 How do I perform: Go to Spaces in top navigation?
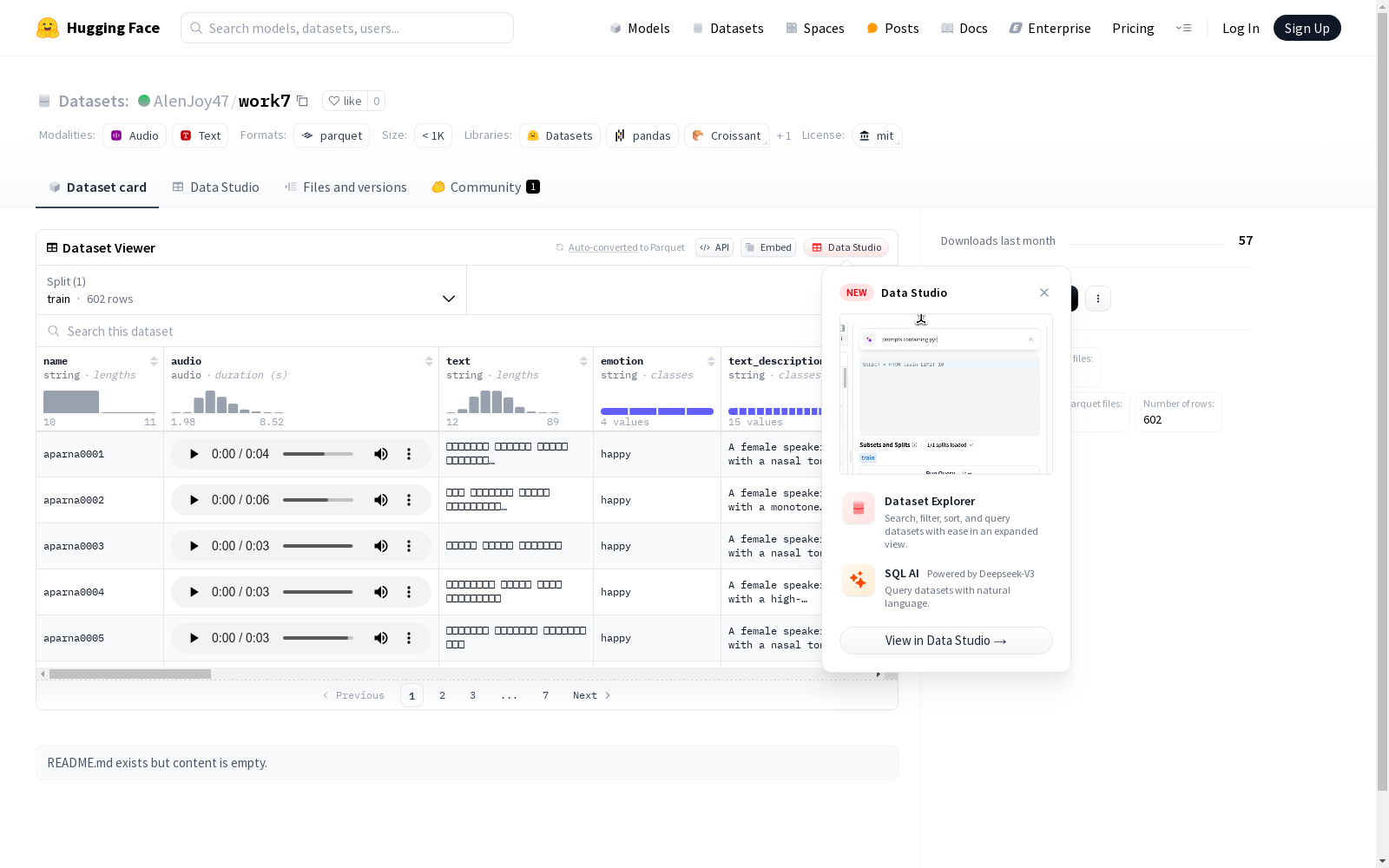pyautogui.click(x=814, y=28)
